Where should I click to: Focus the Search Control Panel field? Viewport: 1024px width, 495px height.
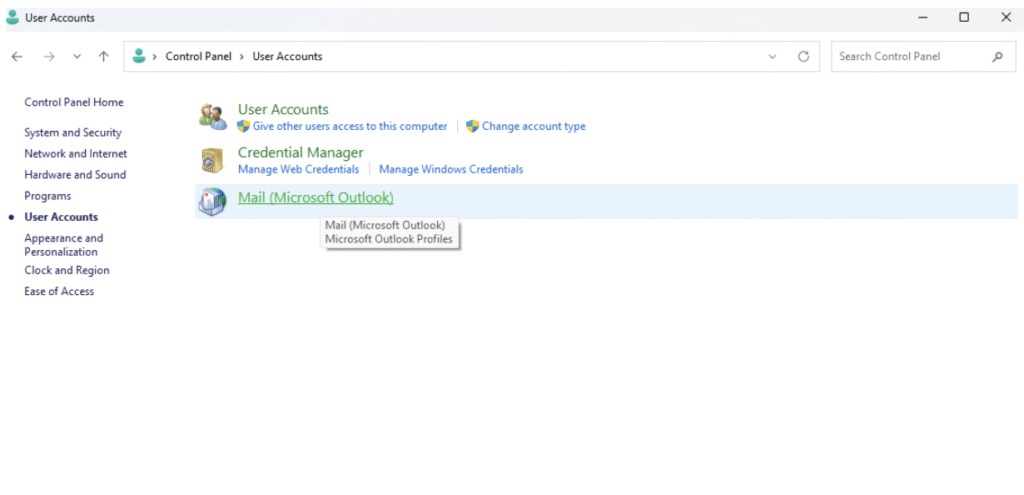(923, 57)
